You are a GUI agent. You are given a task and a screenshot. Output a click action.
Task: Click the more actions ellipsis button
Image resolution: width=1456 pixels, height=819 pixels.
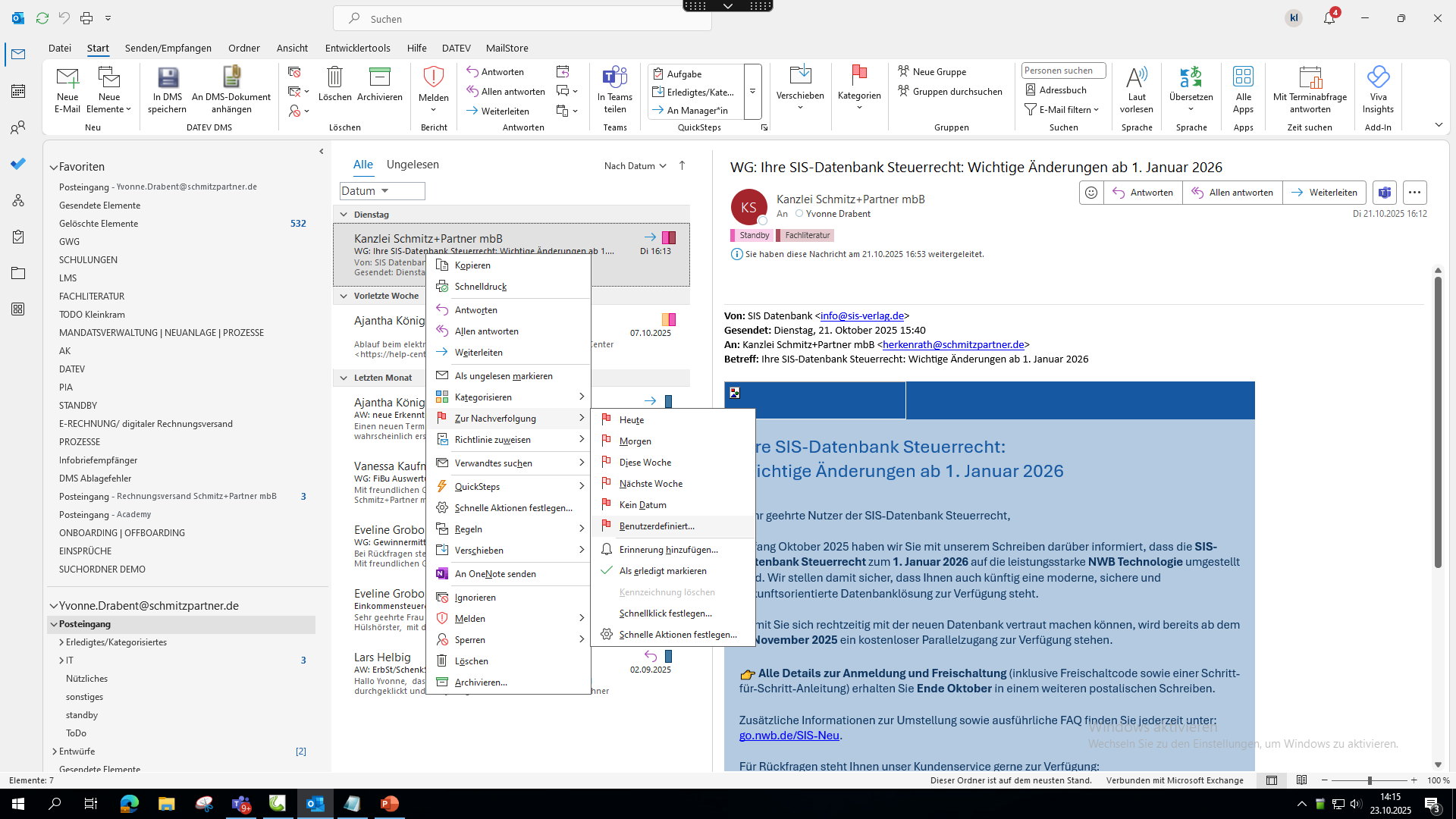[1414, 193]
